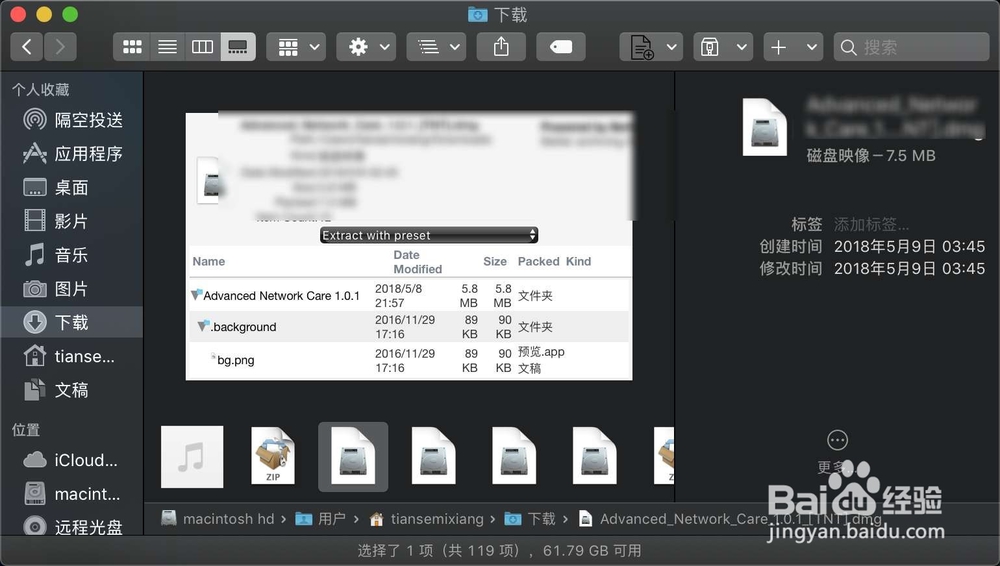
Task: Click the 磁盘映像 – 7.5 MB label
Action: coord(871,156)
